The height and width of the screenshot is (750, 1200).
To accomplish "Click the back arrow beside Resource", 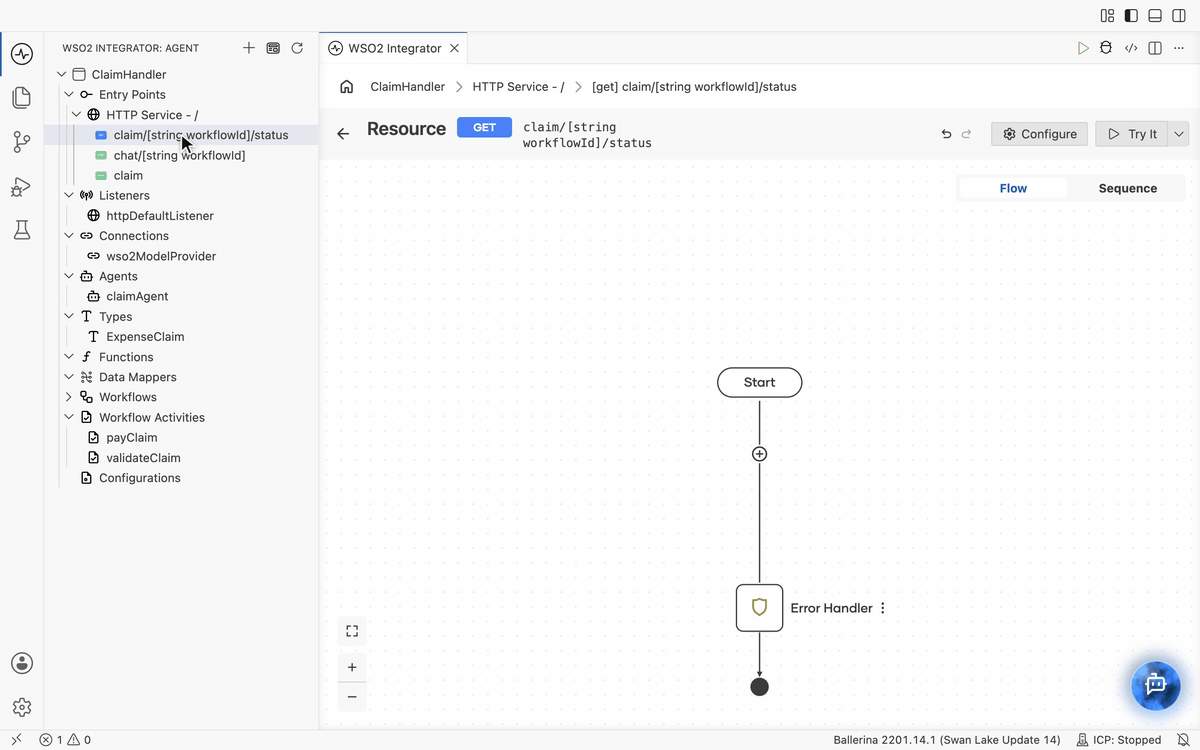I will (343, 133).
